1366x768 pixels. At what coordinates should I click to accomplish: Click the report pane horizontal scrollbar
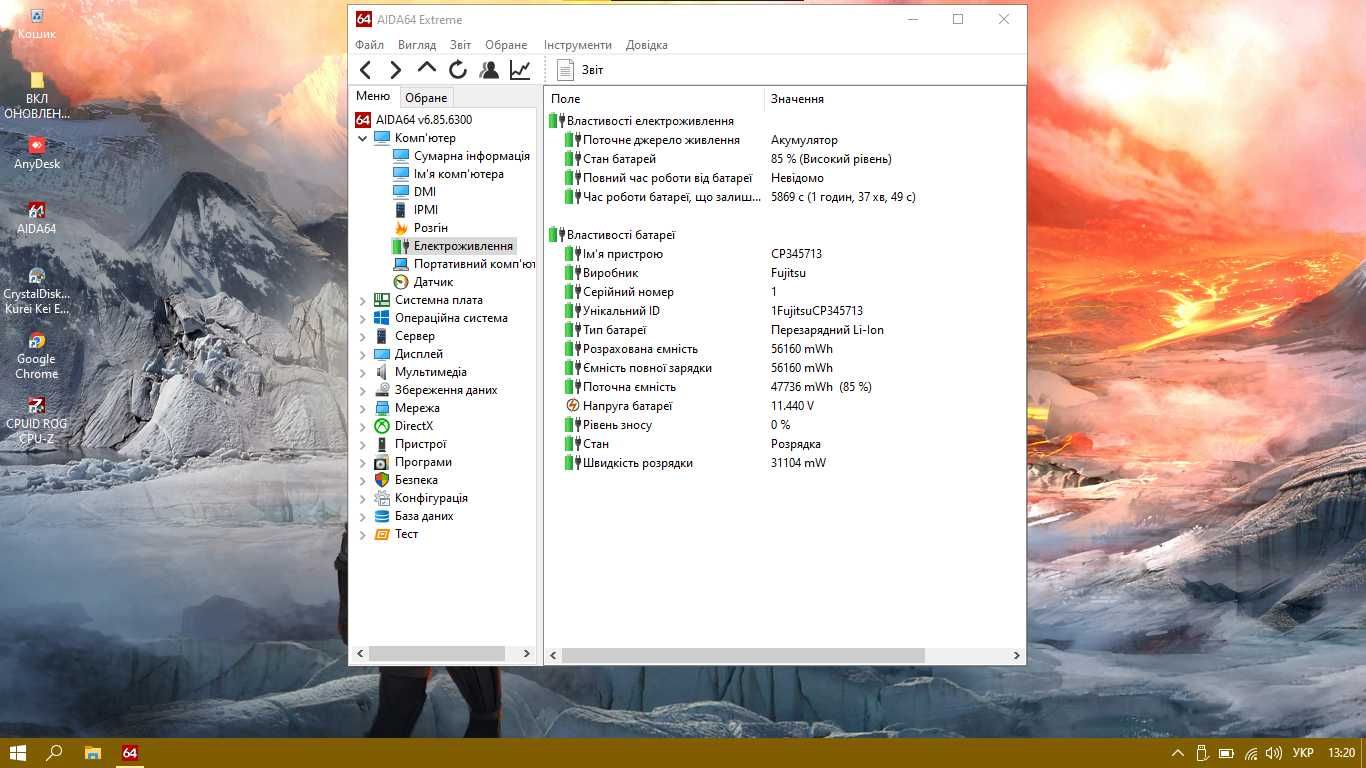pyautogui.click(x=743, y=655)
